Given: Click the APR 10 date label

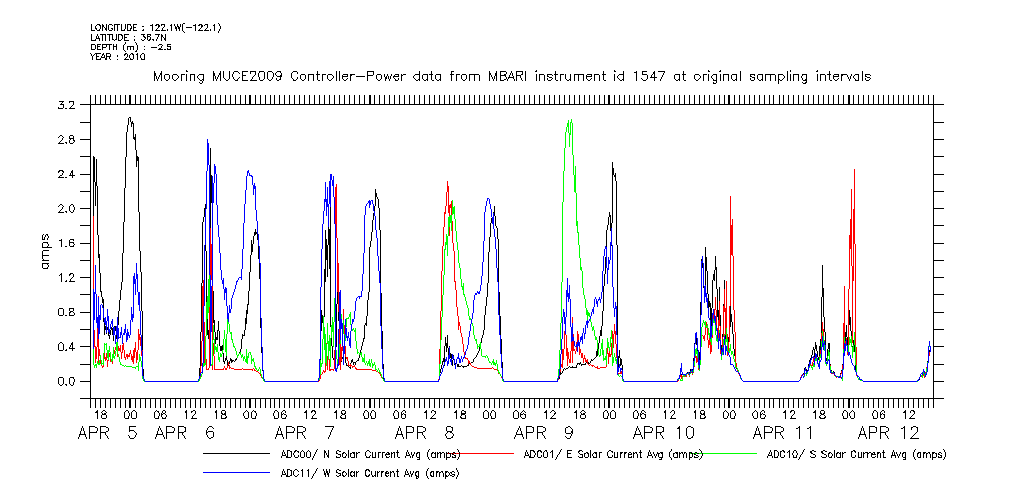Looking at the screenshot, I should pyautogui.click(x=663, y=433).
